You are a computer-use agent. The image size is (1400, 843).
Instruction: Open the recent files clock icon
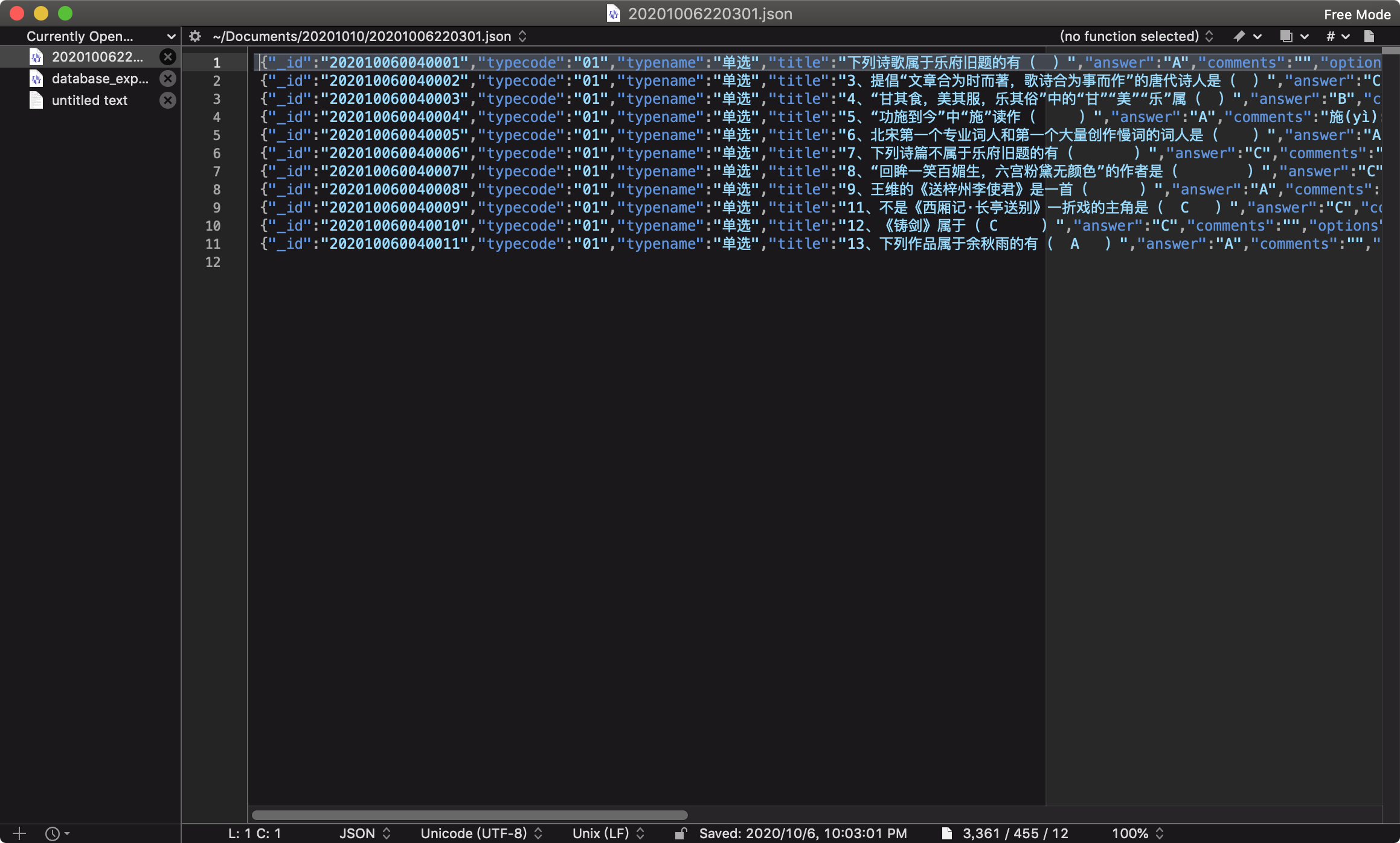(56, 833)
